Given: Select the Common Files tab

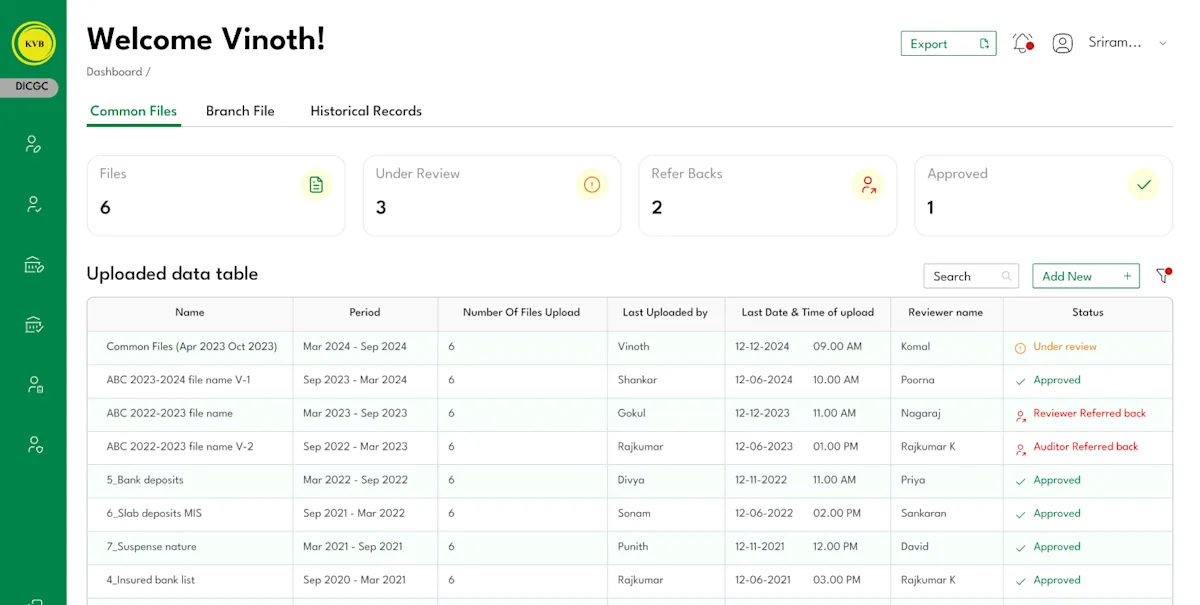Looking at the screenshot, I should (134, 111).
